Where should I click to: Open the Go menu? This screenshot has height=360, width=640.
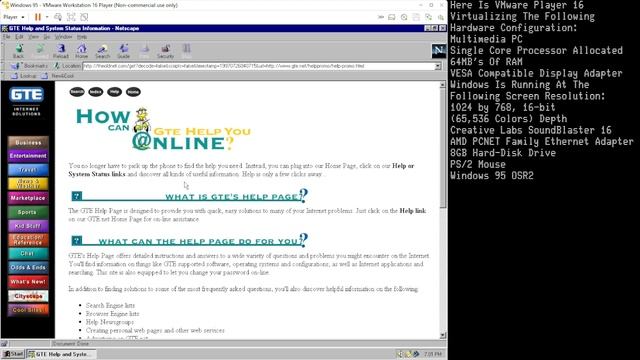47,37
